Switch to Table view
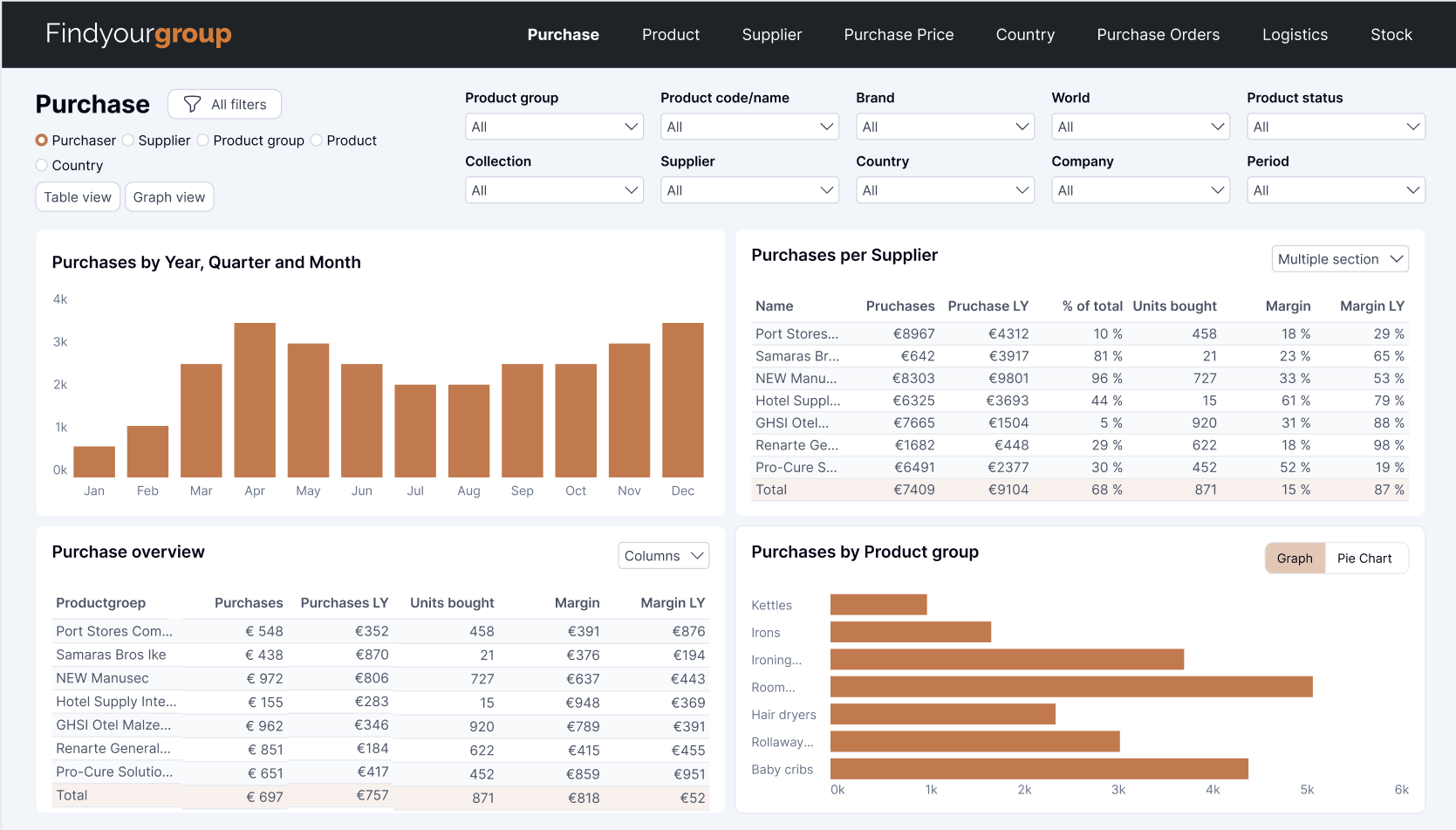Image resolution: width=1456 pixels, height=830 pixels. (x=78, y=197)
